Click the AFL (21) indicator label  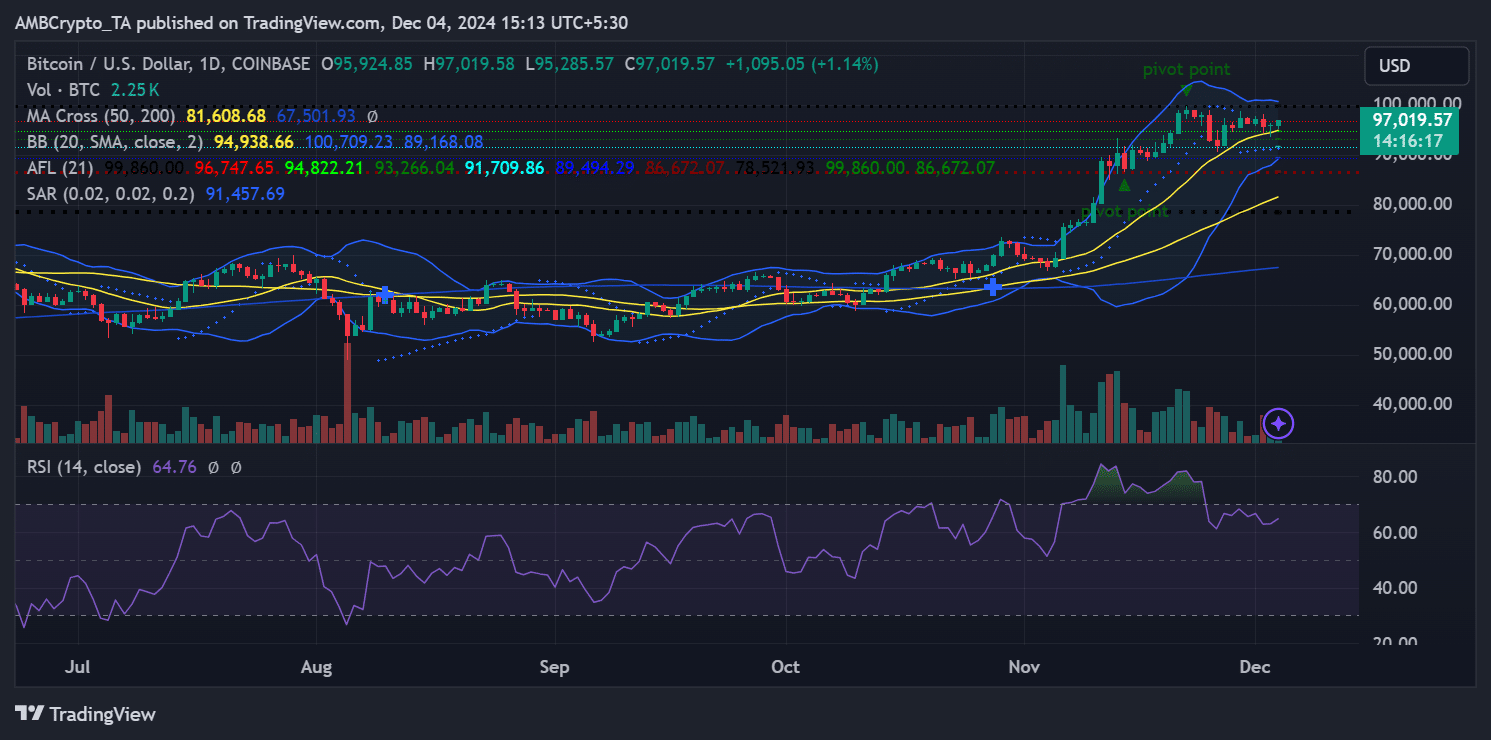(62, 168)
